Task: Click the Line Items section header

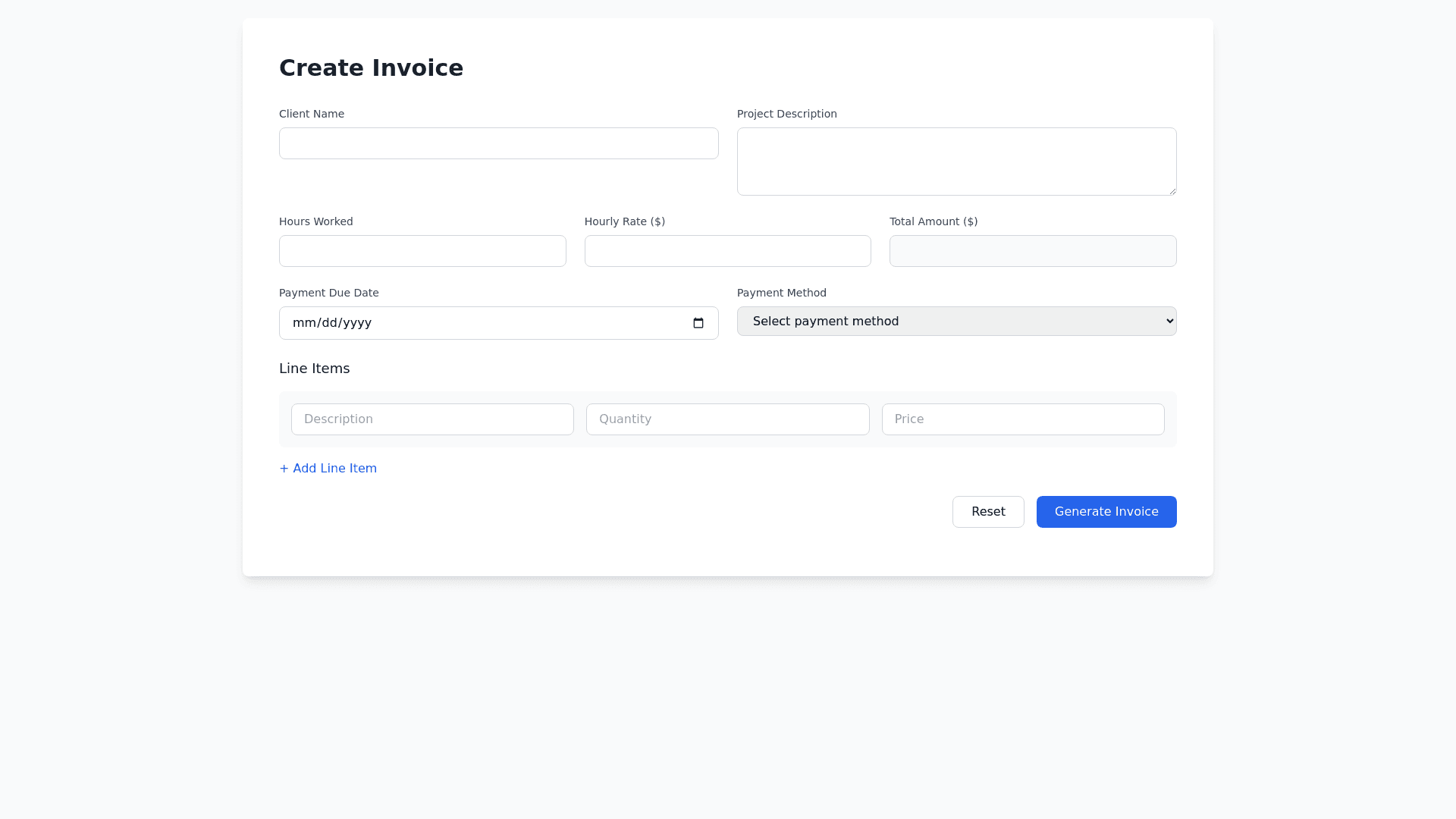Action: point(314,369)
